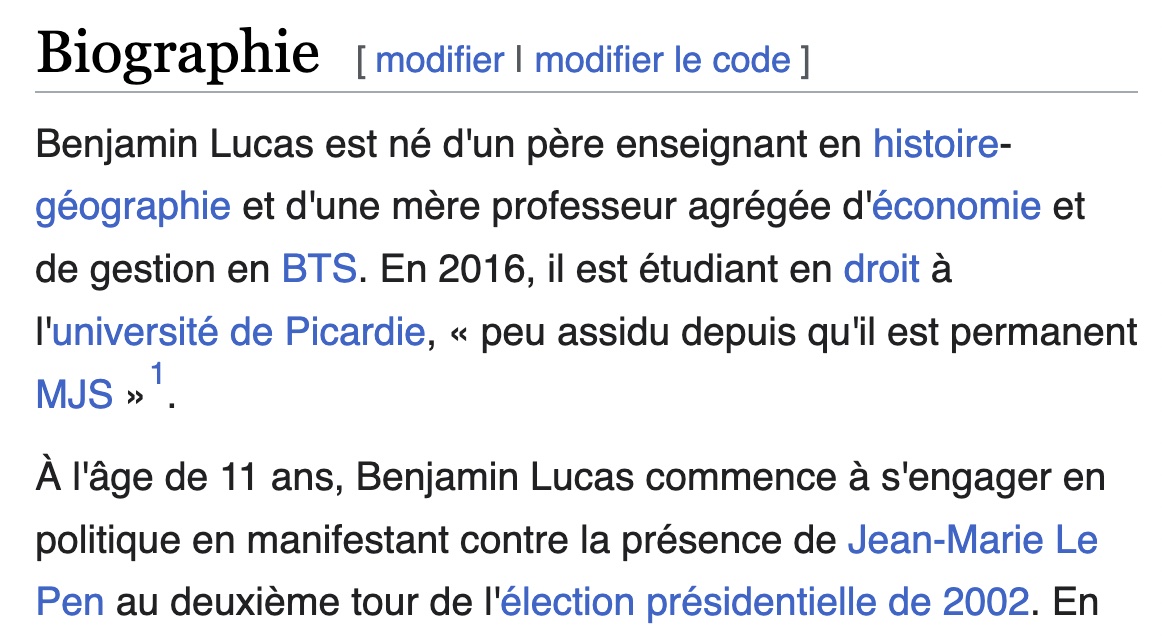Click the year "2002" in election link

pyautogui.click(x=986, y=601)
